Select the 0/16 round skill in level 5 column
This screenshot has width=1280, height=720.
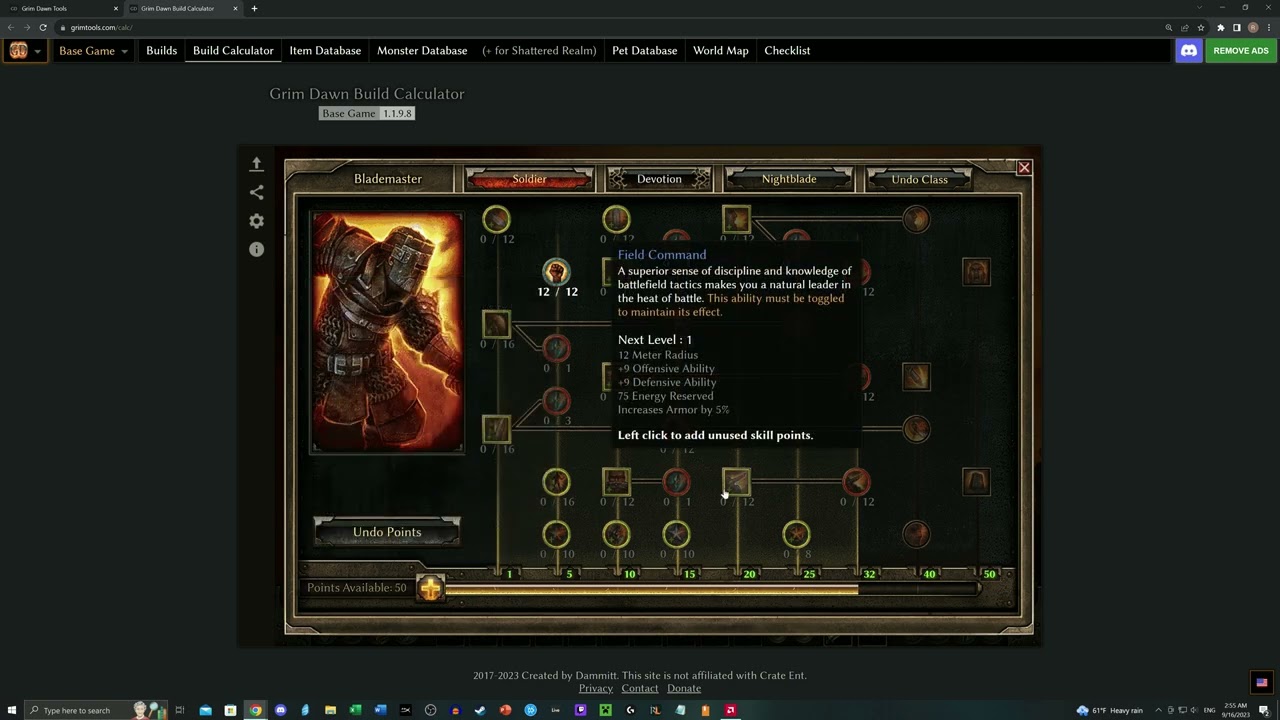[x=556, y=482]
